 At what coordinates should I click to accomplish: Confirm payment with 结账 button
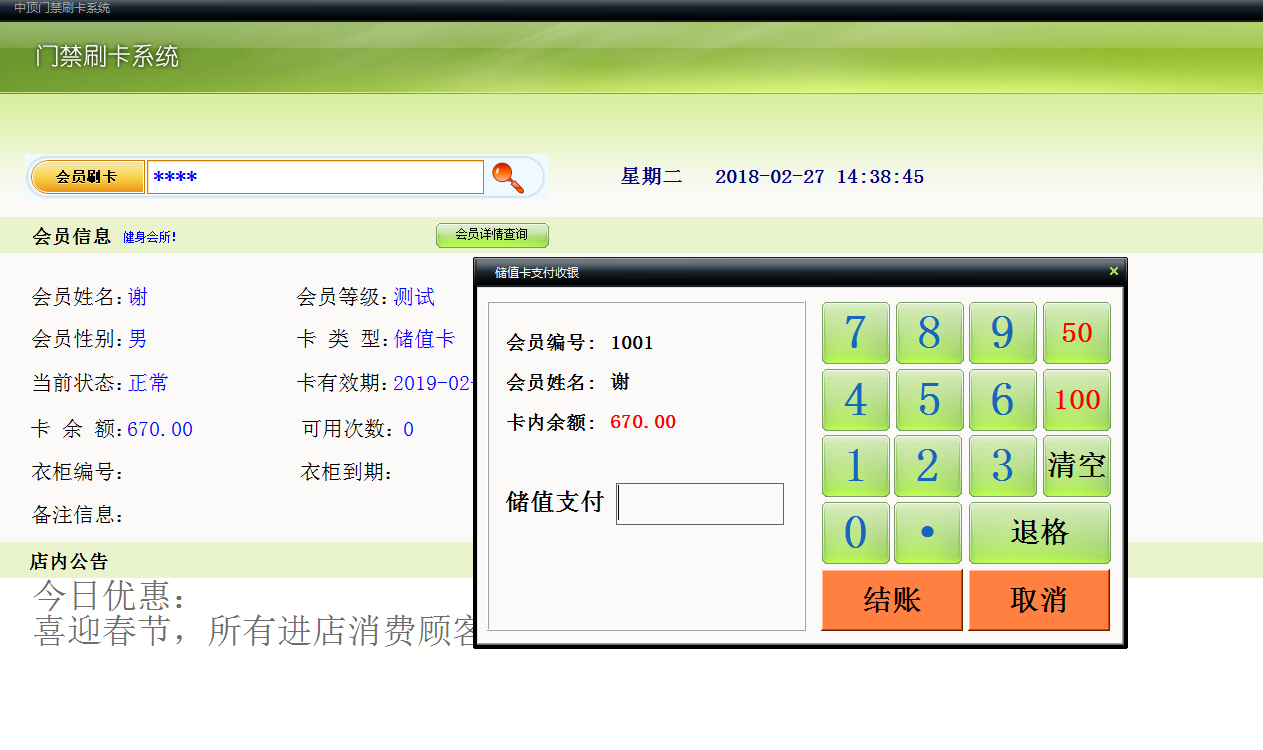coord(891,600)
